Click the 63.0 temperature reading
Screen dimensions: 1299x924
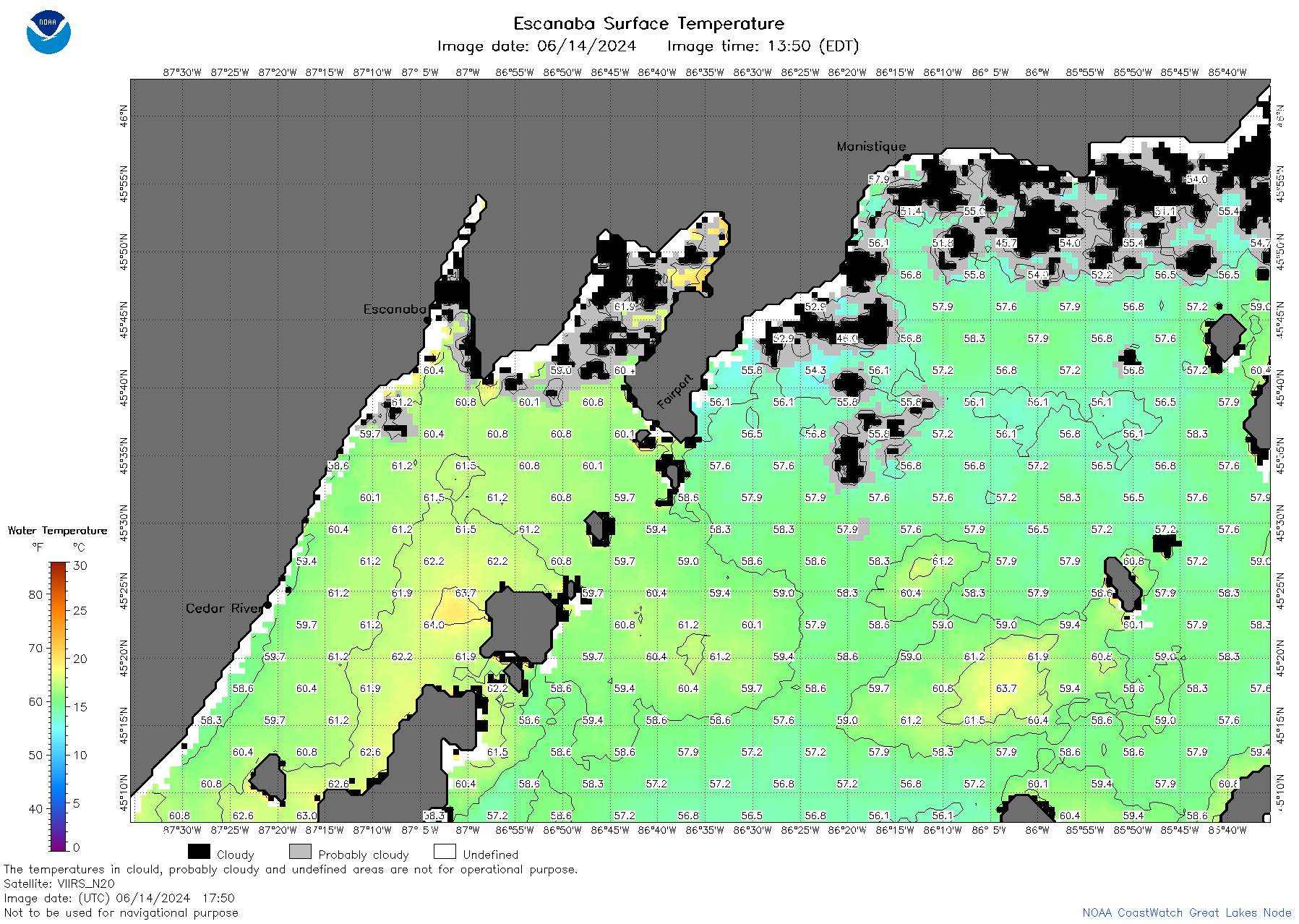pyautogui.click(x=306, y=816)
